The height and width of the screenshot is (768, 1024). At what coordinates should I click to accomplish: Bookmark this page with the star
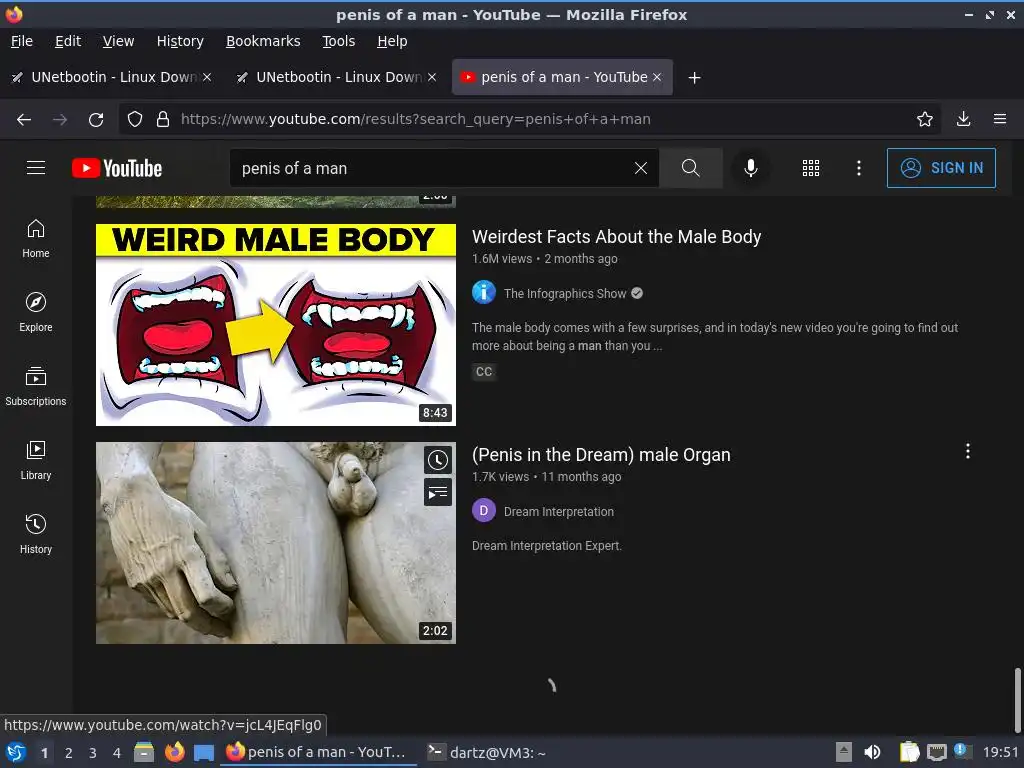click(924, 119)
